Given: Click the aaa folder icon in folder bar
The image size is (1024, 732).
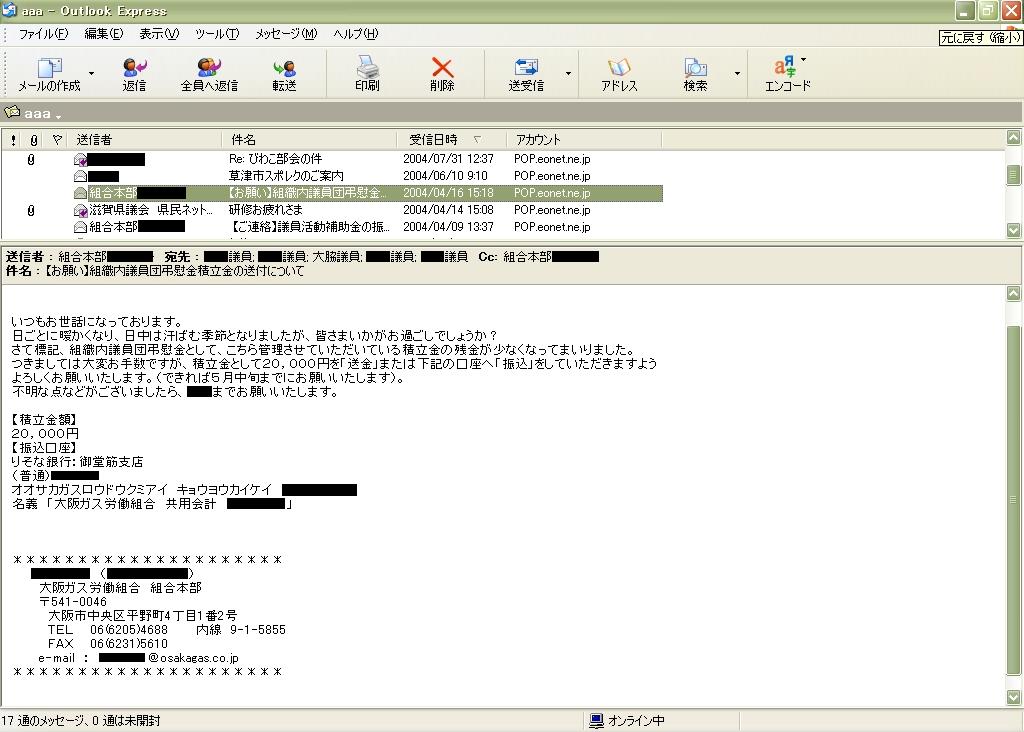Looking at the screenshot, I should (12, 112).
